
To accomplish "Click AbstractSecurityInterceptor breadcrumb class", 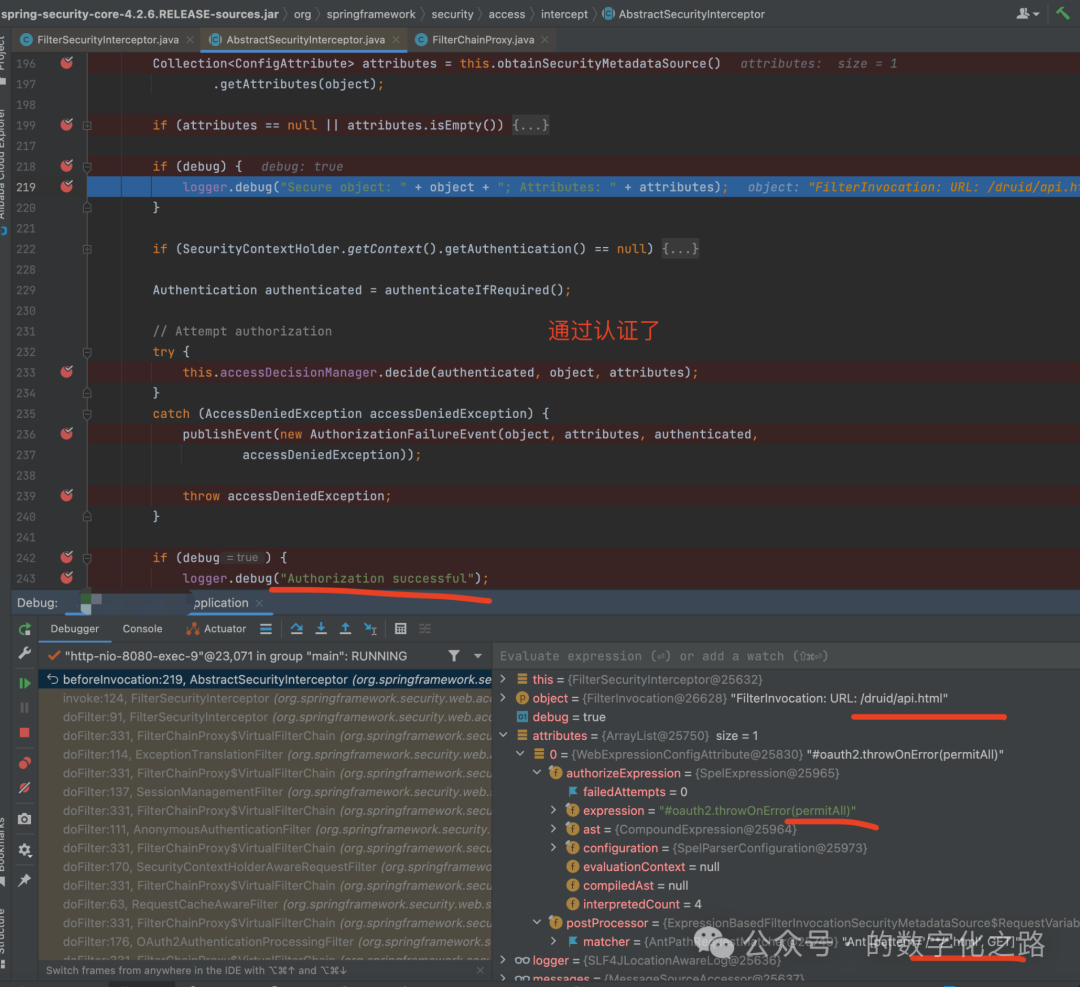I will [x=685, y=14].
